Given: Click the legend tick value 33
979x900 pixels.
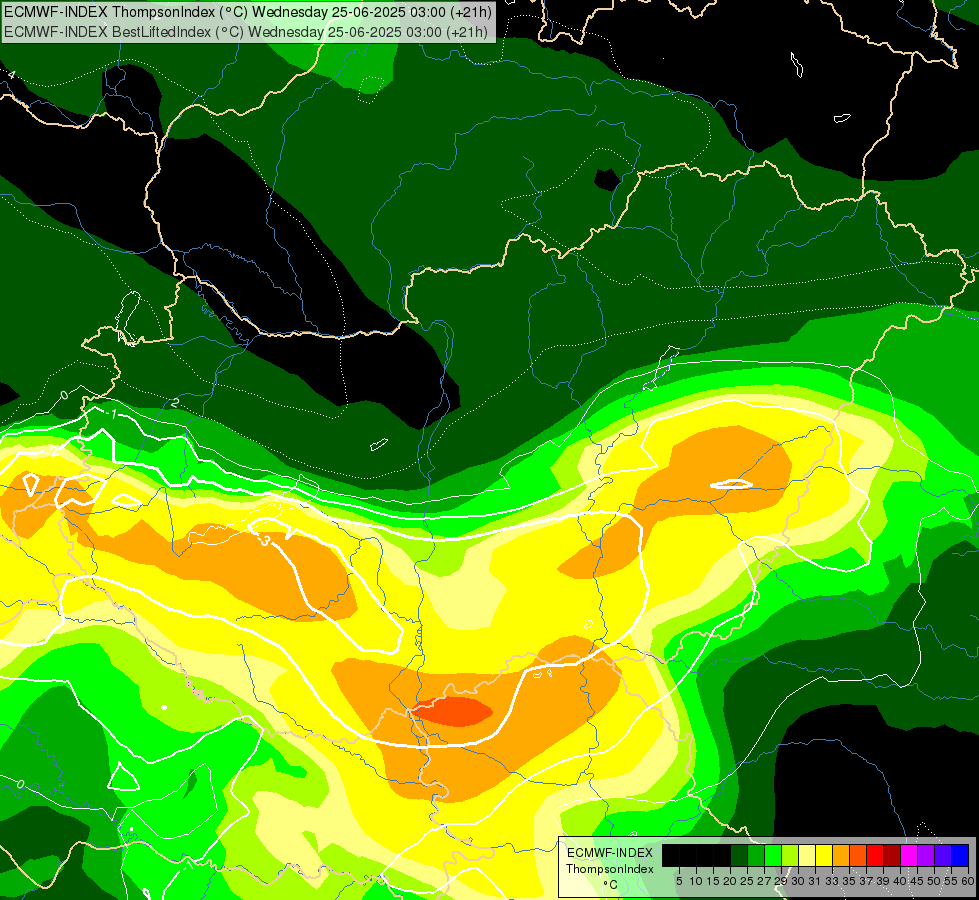Looking at the screenshot, I should tap(832, 881).
